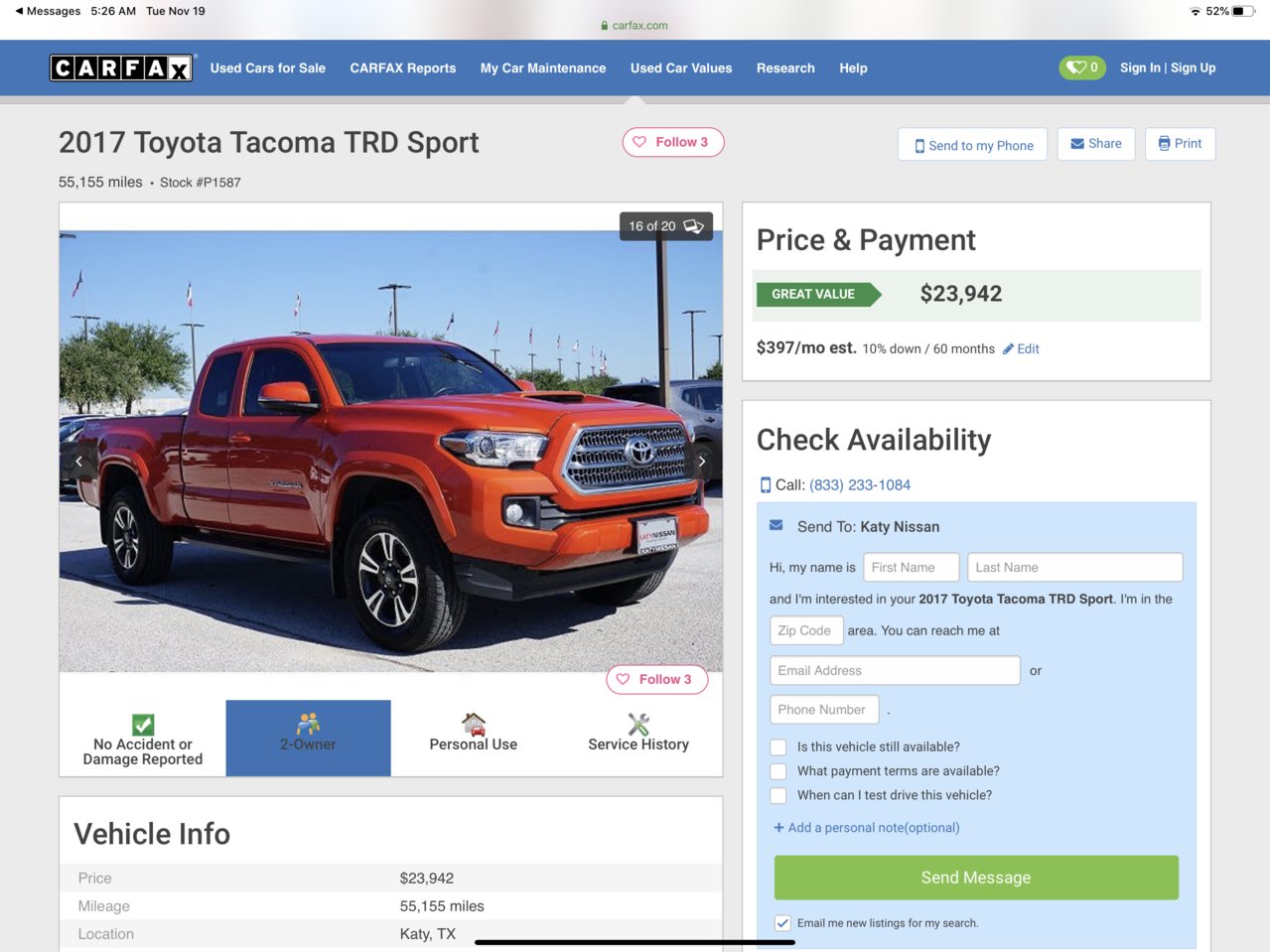Screen dimensions: 1270x952
Task: Uncheck 'Email me new listings for my search'
Action: pos(782,923)
